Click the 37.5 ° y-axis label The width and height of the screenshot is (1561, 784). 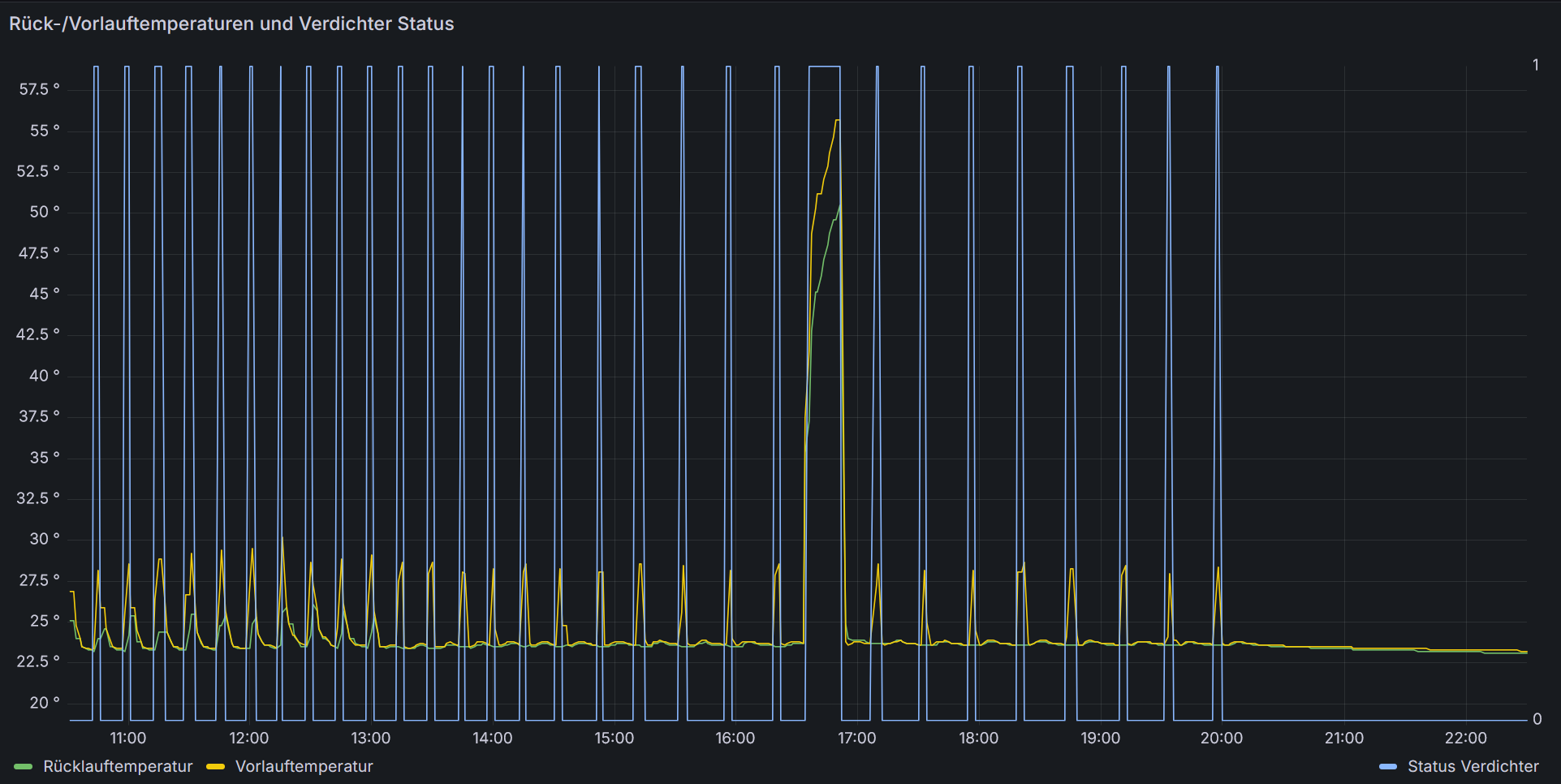tap(39, 416)
